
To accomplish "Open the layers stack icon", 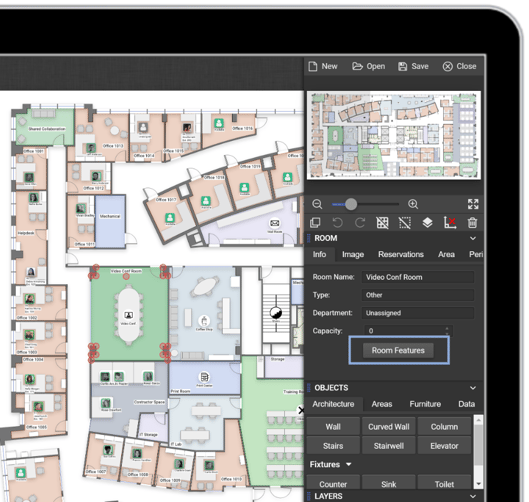I will coord(427,223).
